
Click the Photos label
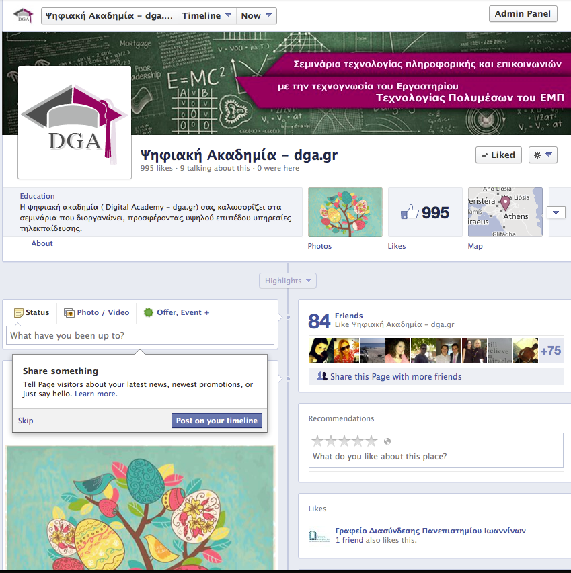pyautogui.click(x=320, y=246)
